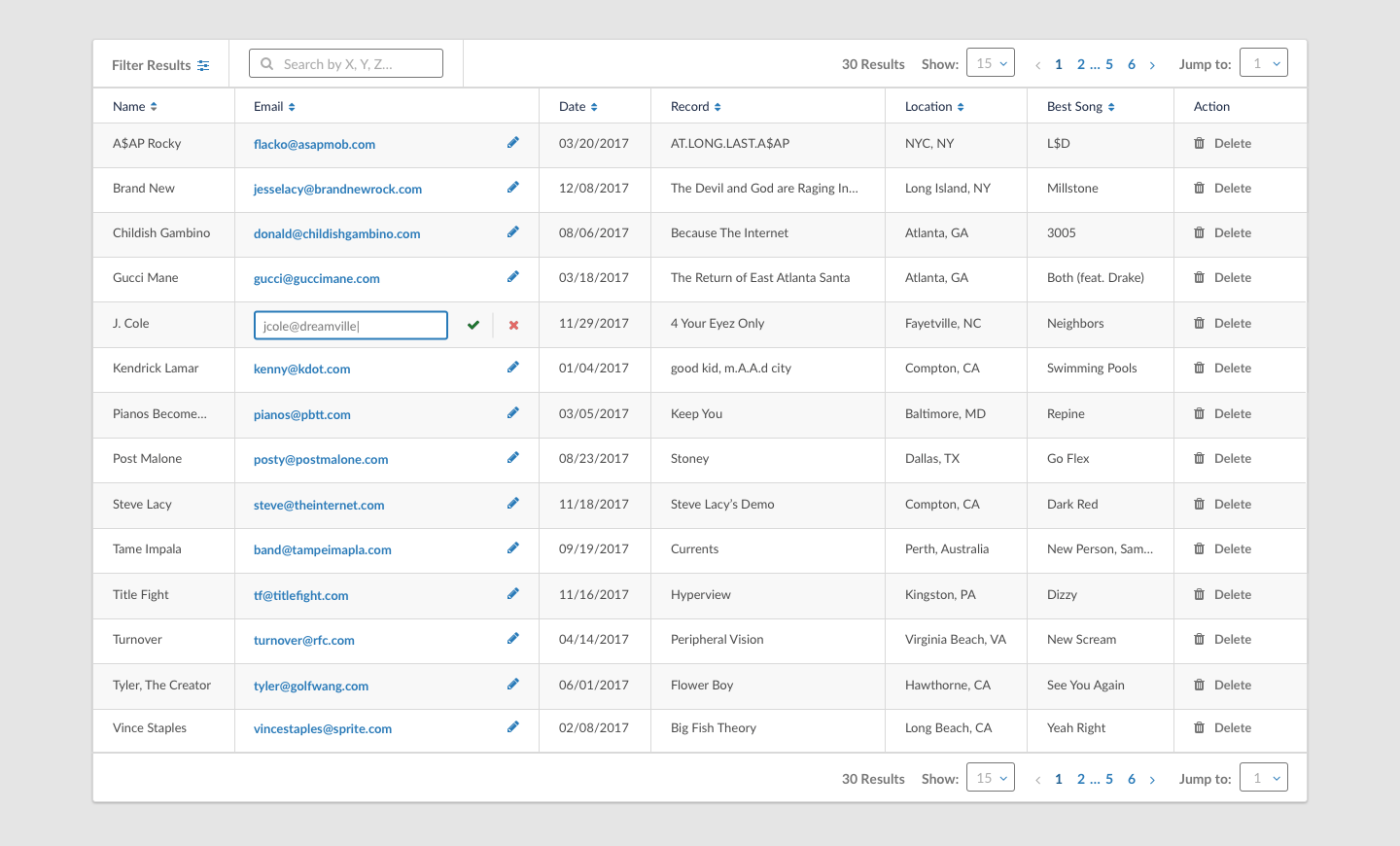The width and height of the screenshot is (1400, 846).
Task: Click the Filter Results sliders icon
Action: pyautogui.click(x=203, y=65)
